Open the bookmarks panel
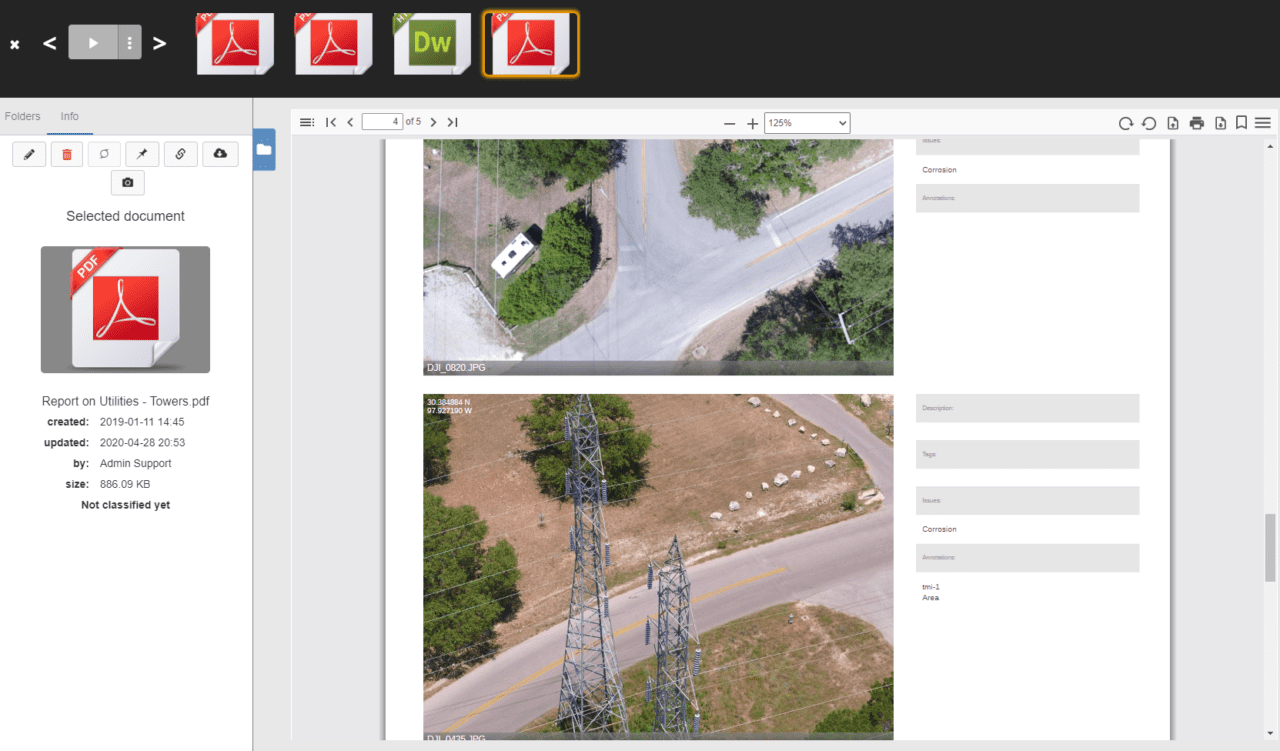Screen dimensions: 1280x751 point(1240,122)
